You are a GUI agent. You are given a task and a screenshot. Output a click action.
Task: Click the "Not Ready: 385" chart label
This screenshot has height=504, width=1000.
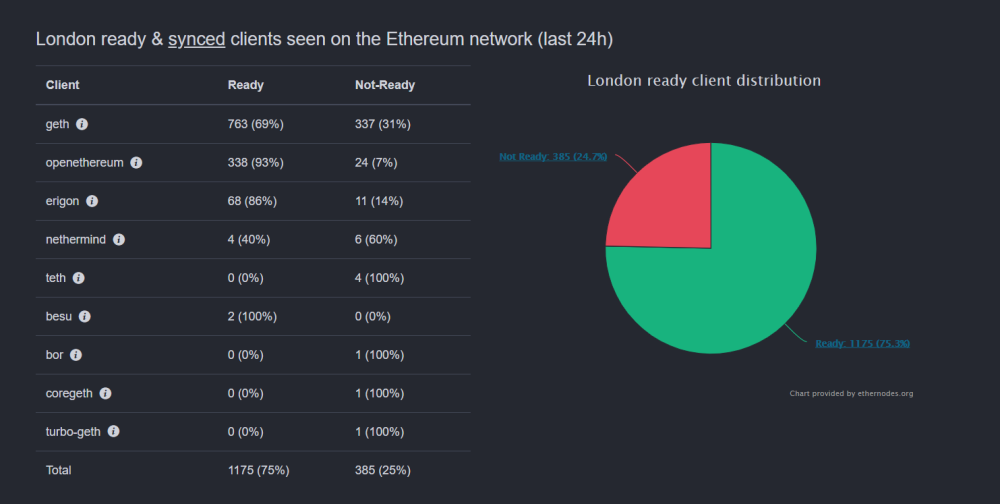tap(553, 156)
